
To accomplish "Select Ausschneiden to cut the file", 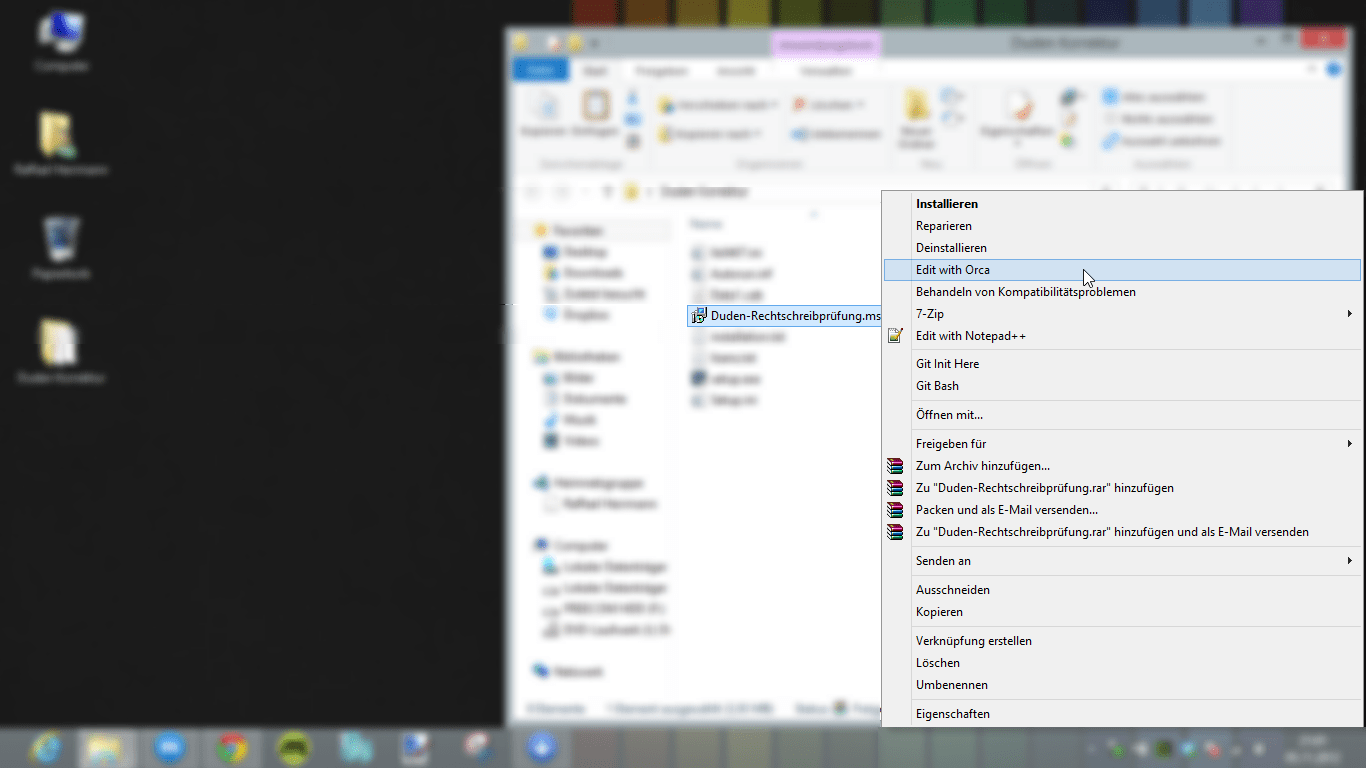I will point(1121,590).
